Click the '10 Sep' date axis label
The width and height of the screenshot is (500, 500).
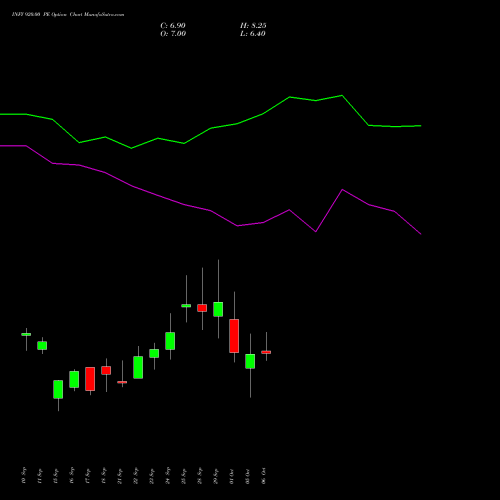[x=24, y=476]
